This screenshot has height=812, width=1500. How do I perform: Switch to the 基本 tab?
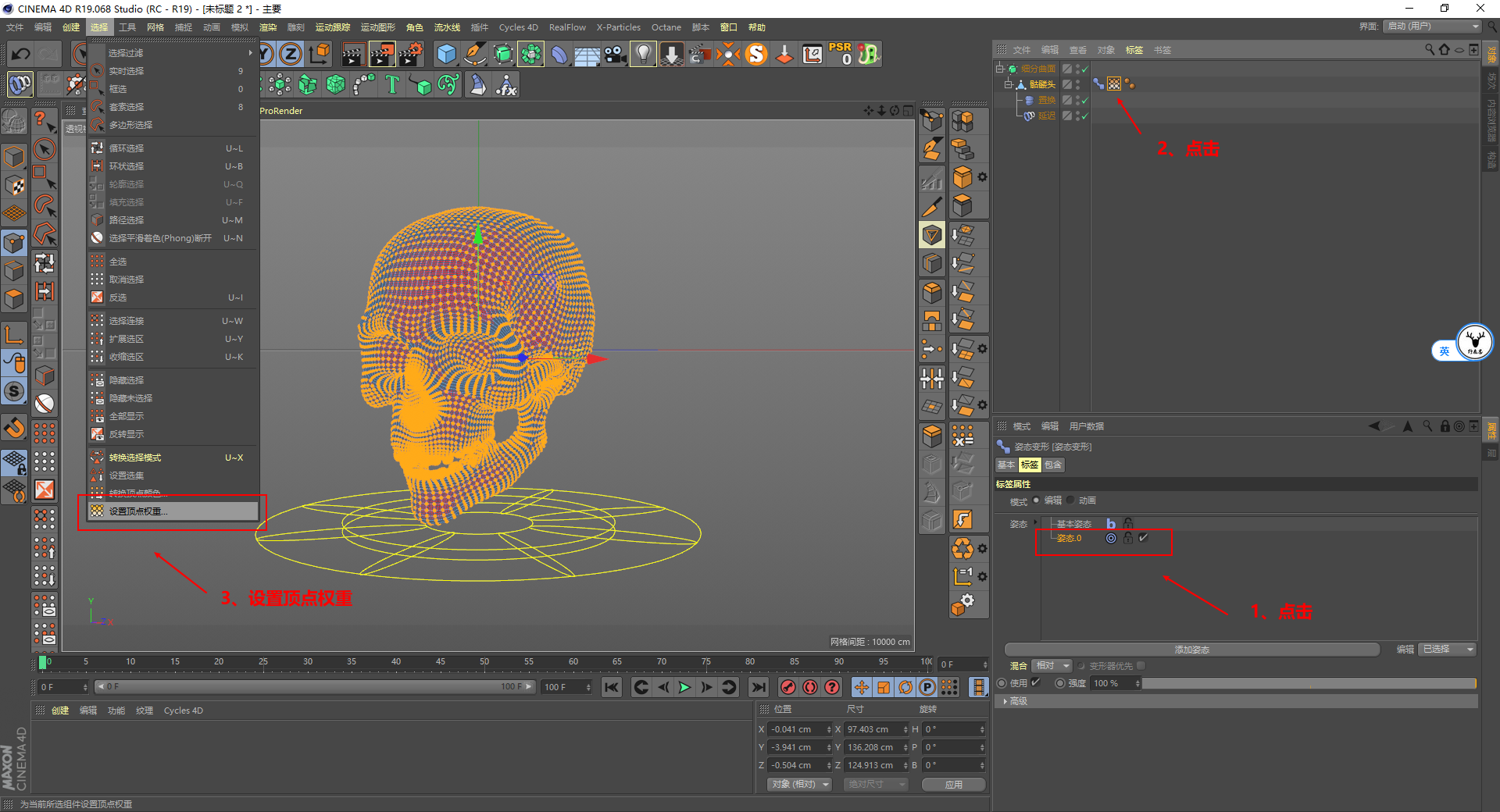(1005, 465)
